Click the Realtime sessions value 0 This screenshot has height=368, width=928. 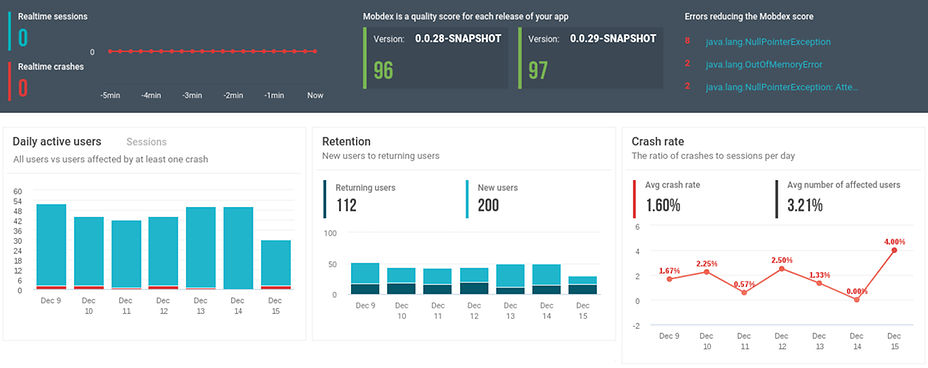pyautogui.click(x=22, y=38)
